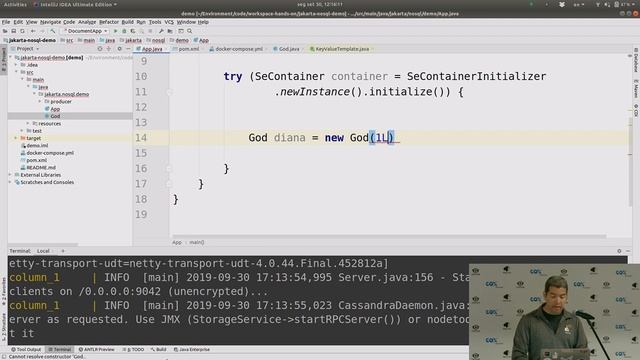Open Settings via wrench icon
Screen dimensions: 640x360
161,31
